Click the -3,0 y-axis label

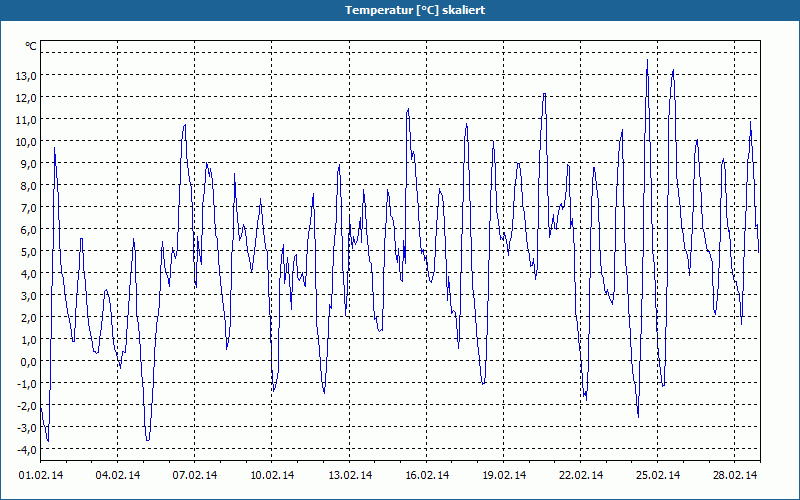click(27, 428)
